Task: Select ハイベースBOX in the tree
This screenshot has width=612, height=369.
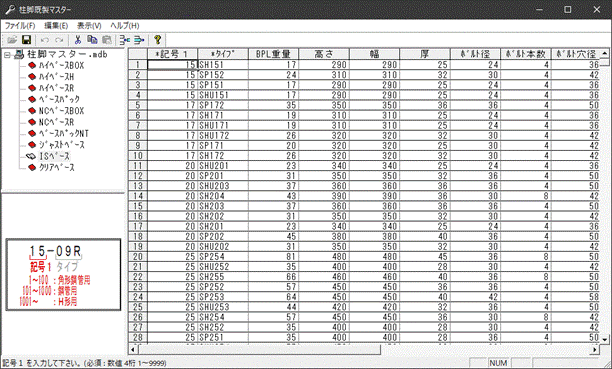Action: (61, 66)
